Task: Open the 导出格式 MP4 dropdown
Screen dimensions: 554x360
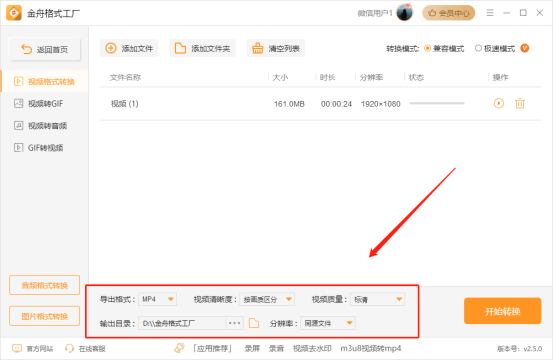Action: [x=157, y=299]
